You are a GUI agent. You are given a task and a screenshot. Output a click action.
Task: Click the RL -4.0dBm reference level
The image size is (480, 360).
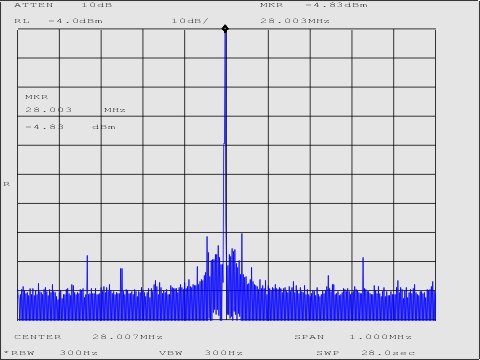[59, 21]
